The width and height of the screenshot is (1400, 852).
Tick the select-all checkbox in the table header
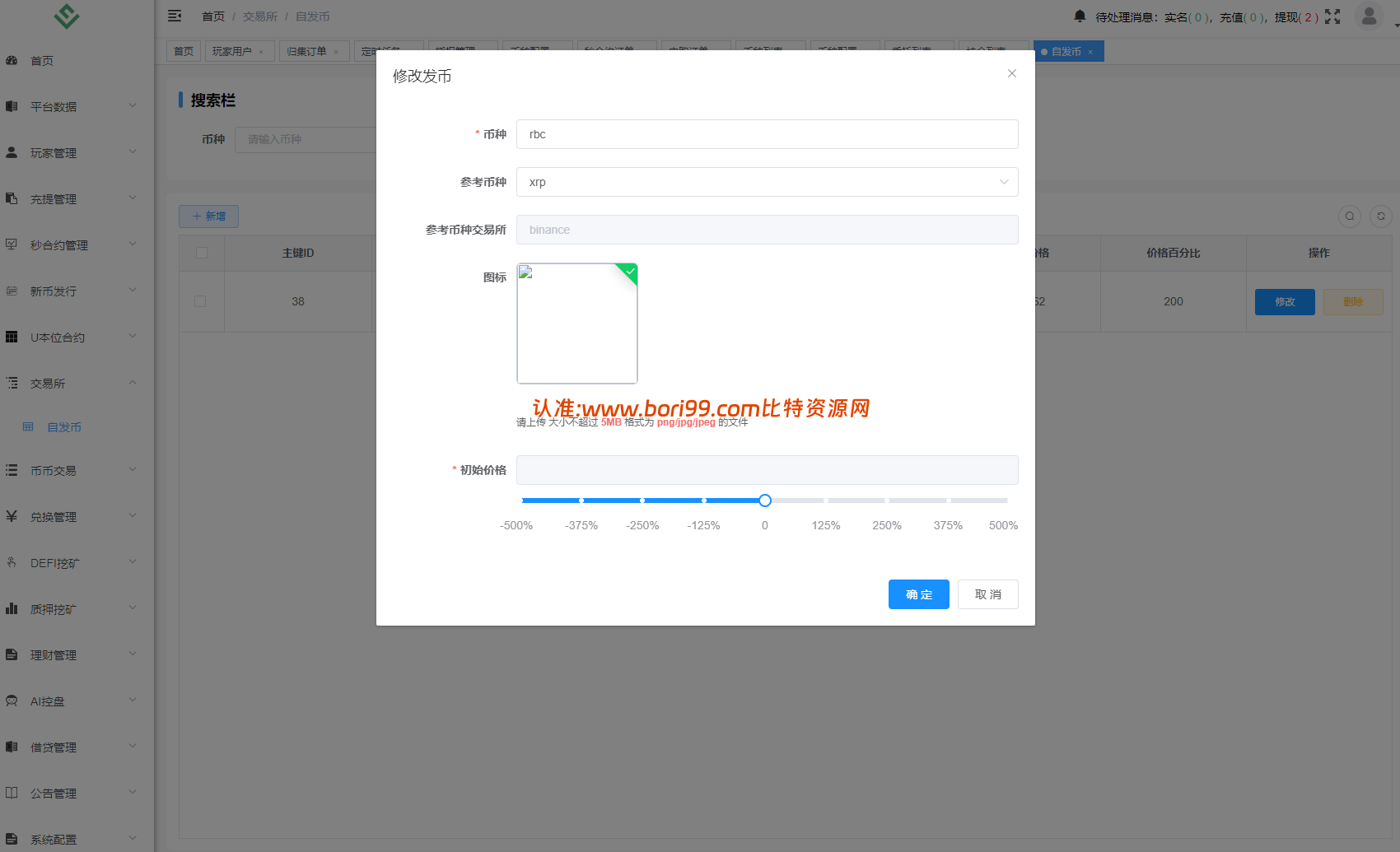(x=202, y=253)
